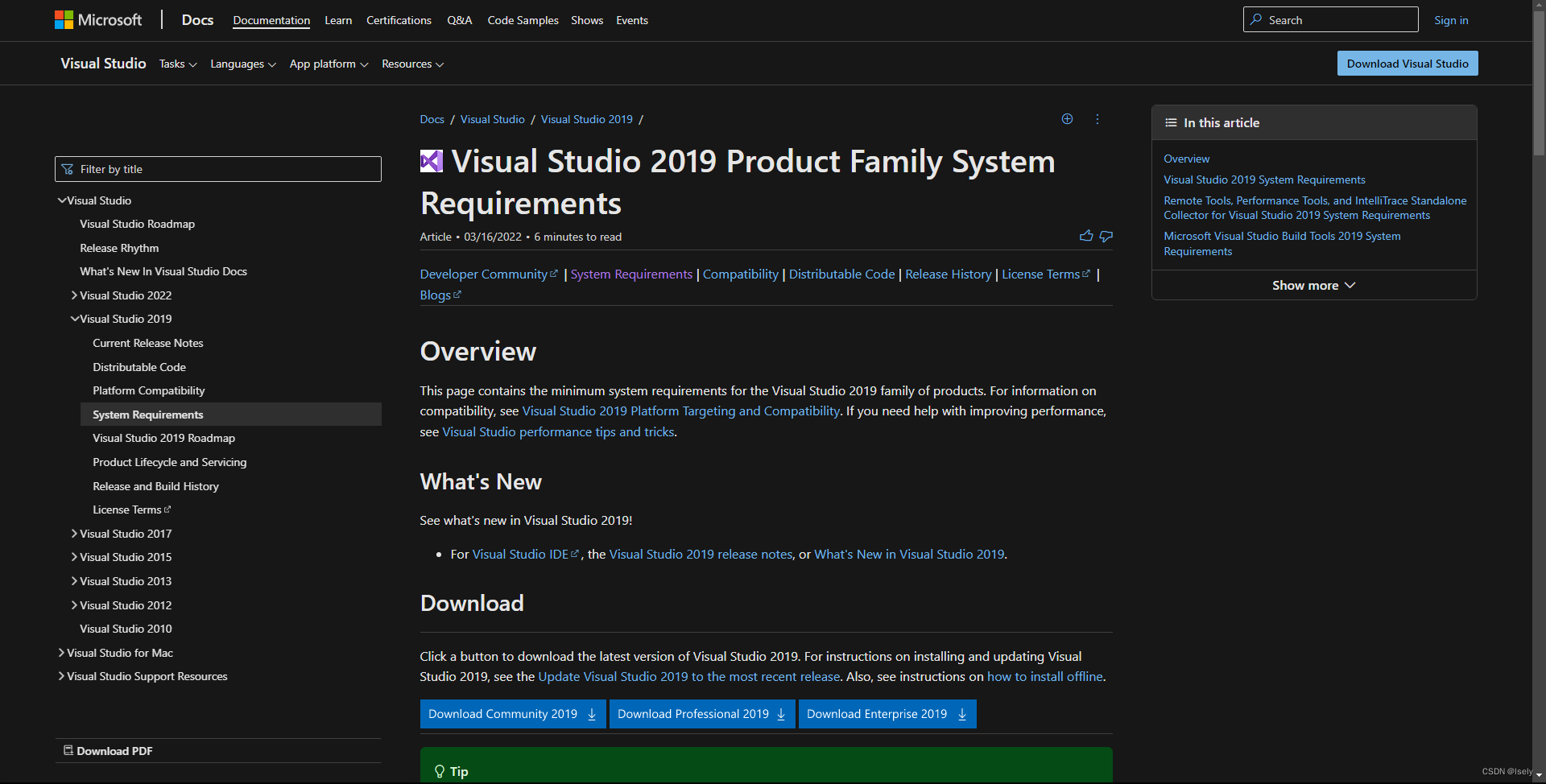The image size is (1546, 784).
Task: Click the Distributable Code link in article
Action: (x=841, y=274)
